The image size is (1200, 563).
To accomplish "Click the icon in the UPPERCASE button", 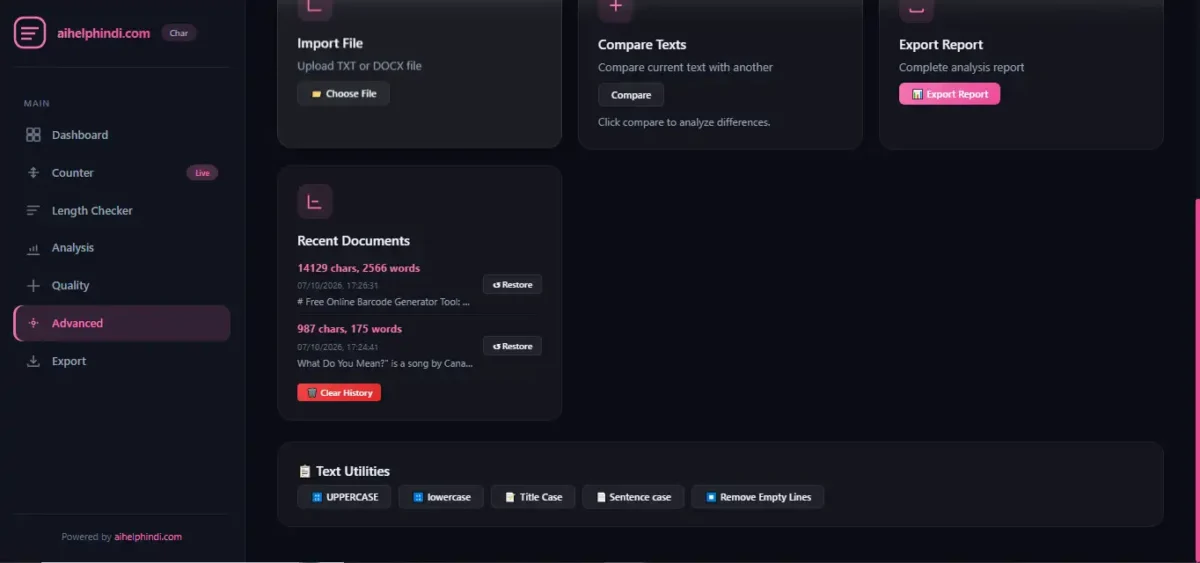I will pyautogui.click(x=317, y=497).
